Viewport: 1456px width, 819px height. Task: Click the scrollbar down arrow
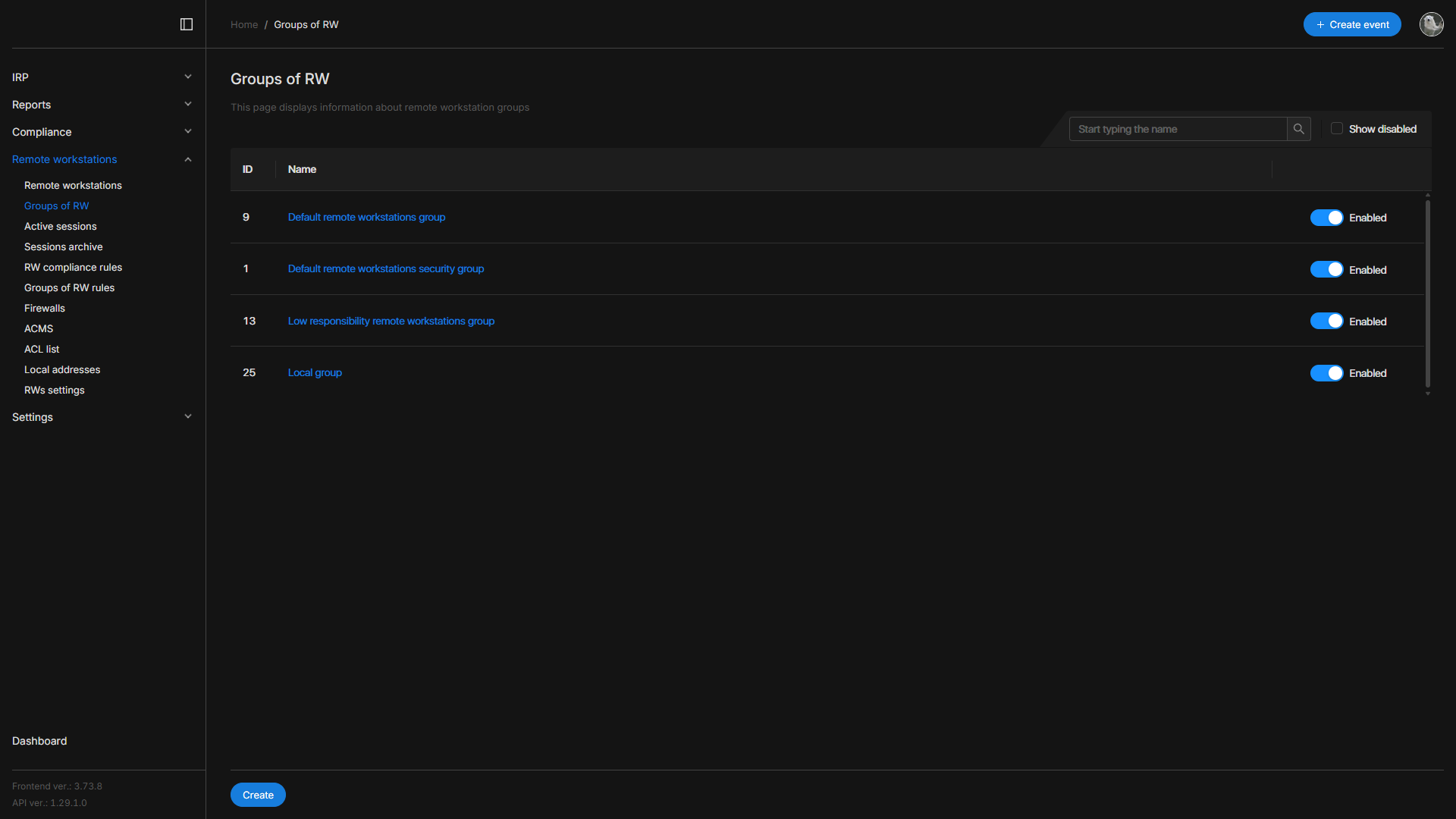(1428, 394)
